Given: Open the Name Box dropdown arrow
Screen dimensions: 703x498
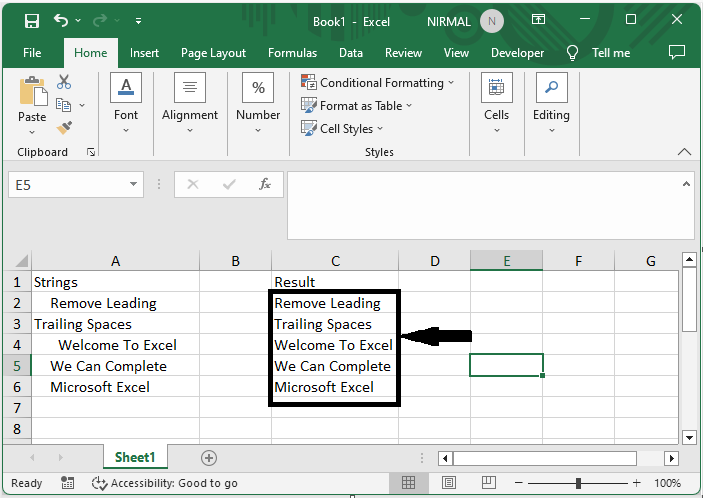Looking at the screenshot, I should point(133,184).
